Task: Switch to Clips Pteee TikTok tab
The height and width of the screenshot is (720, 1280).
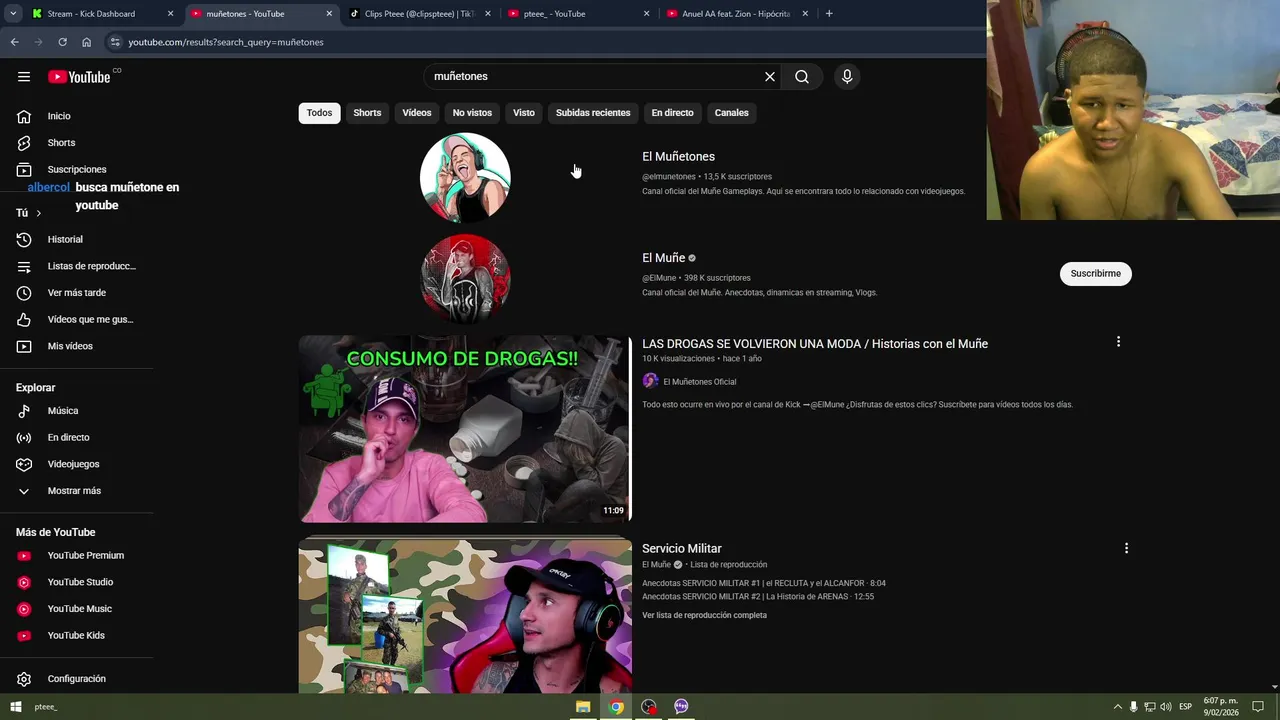Action: [420, 14]
